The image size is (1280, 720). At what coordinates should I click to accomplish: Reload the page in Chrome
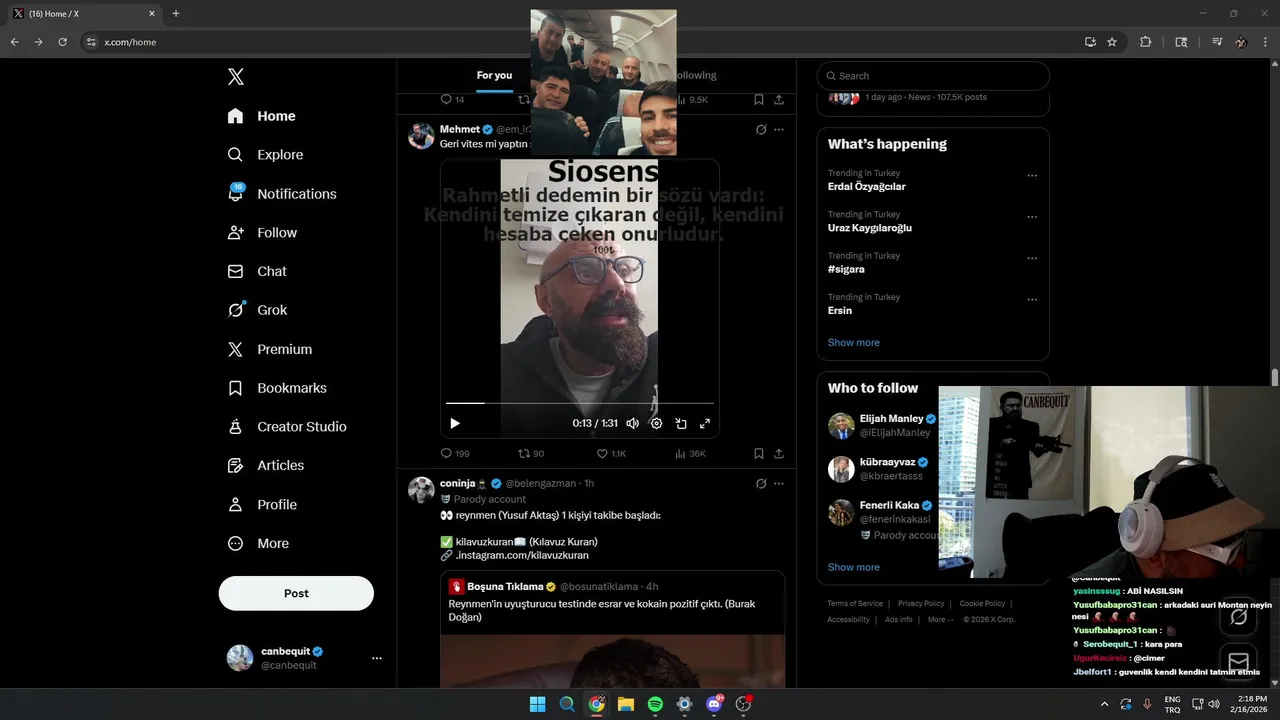coord(63,42)
